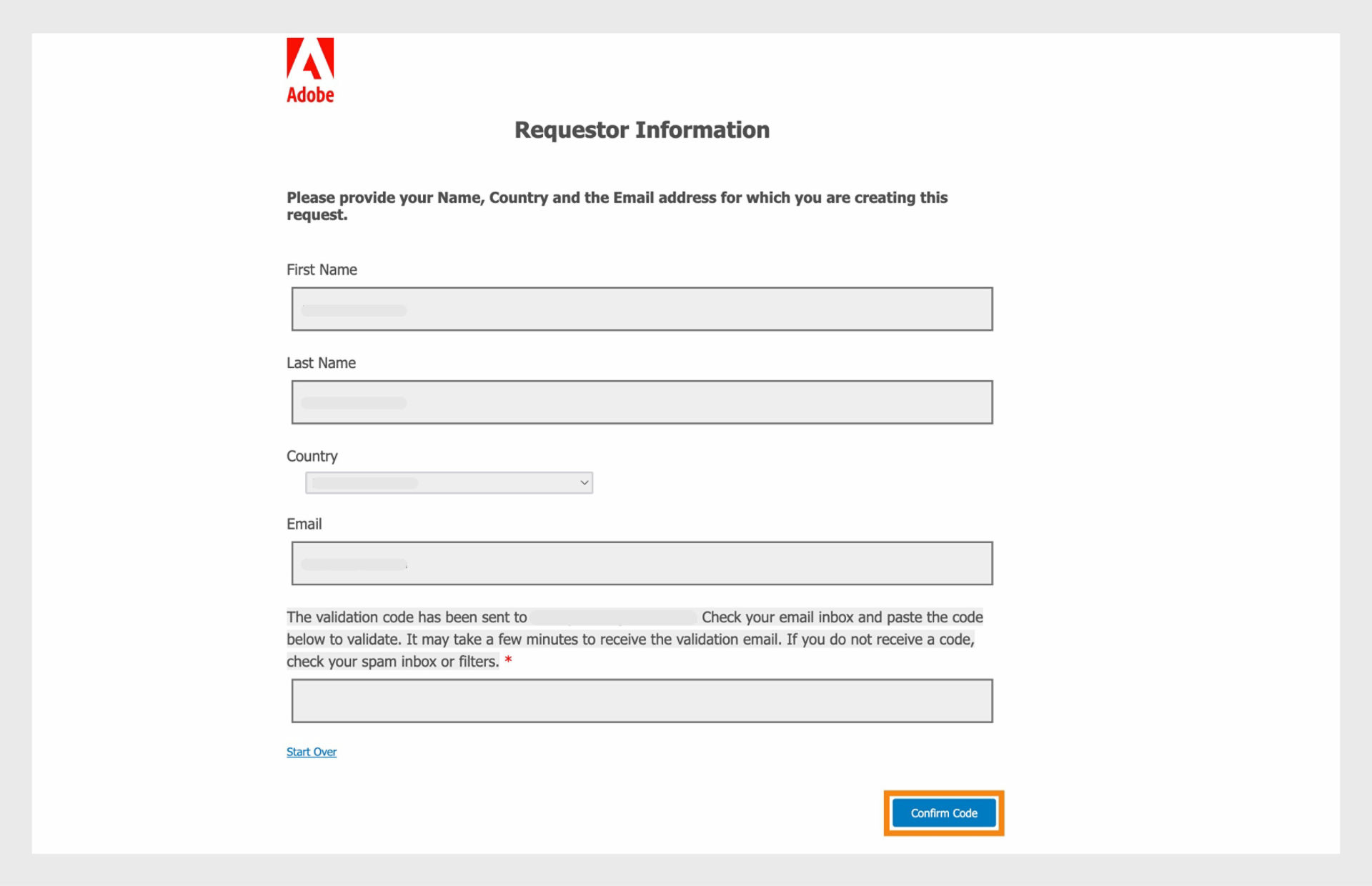Click inside the First Name field

coord(641,309)
